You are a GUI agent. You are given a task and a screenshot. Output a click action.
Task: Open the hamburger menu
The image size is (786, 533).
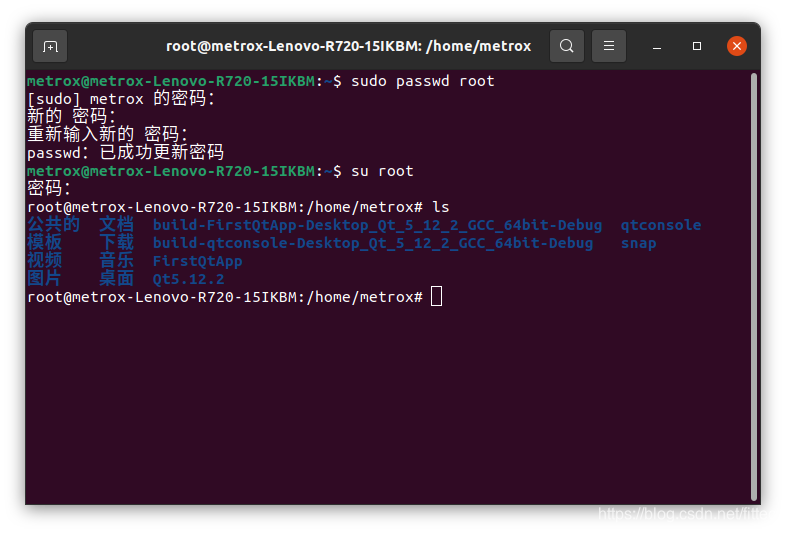[609, 46]
